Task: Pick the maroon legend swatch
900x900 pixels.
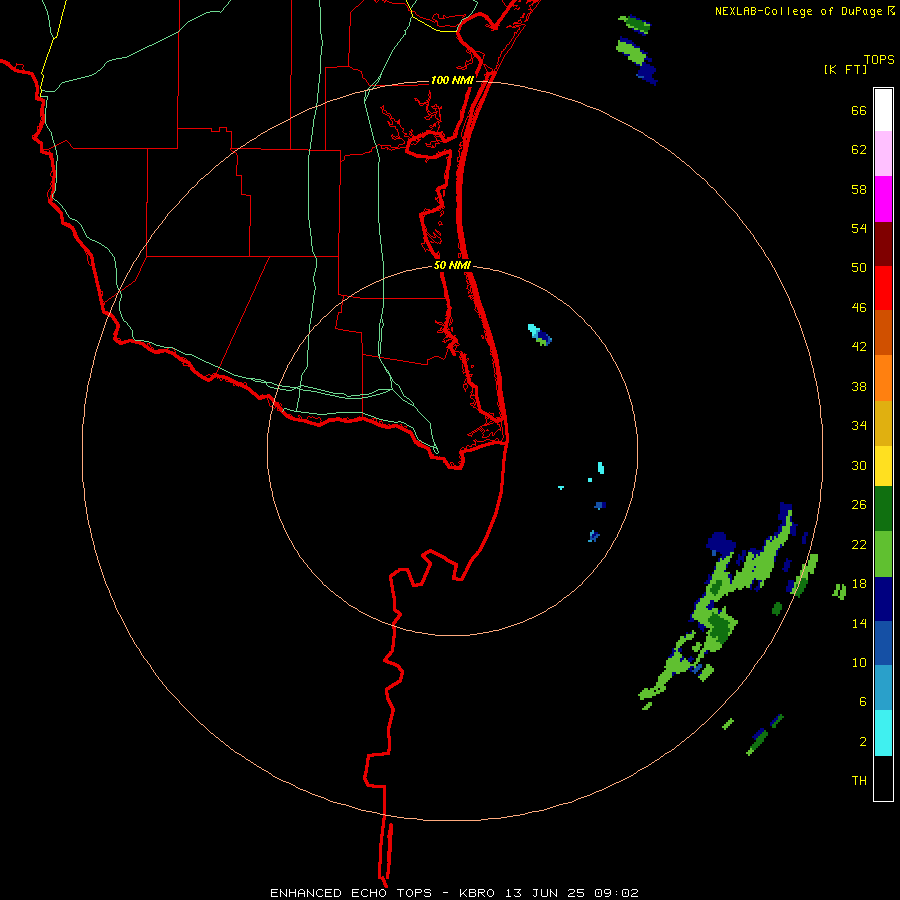Action: pyautogui.click(x=883, y=243)
